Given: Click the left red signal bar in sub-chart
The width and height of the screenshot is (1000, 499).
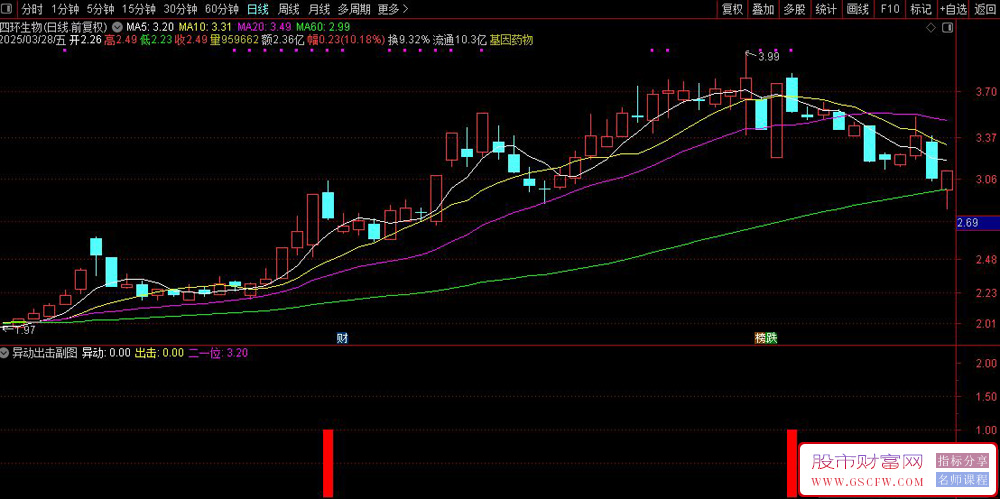Looking at the screenshot, I should pyautogui.click(x=328, y=463).
